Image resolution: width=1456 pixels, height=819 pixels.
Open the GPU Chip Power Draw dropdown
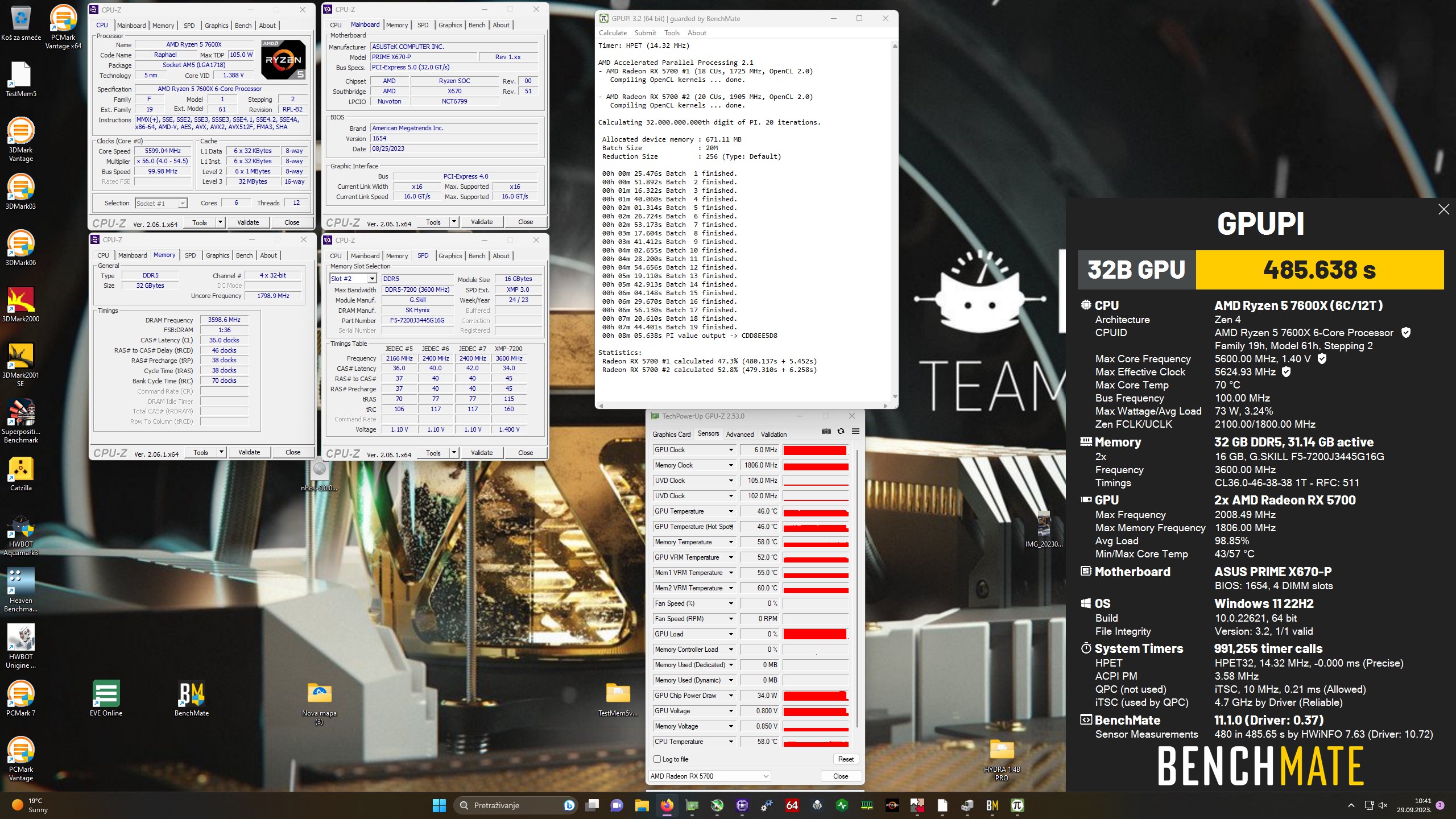731,696
